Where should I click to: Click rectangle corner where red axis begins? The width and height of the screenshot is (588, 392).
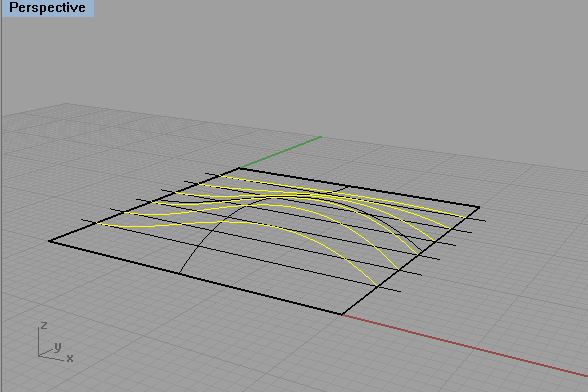342,314
